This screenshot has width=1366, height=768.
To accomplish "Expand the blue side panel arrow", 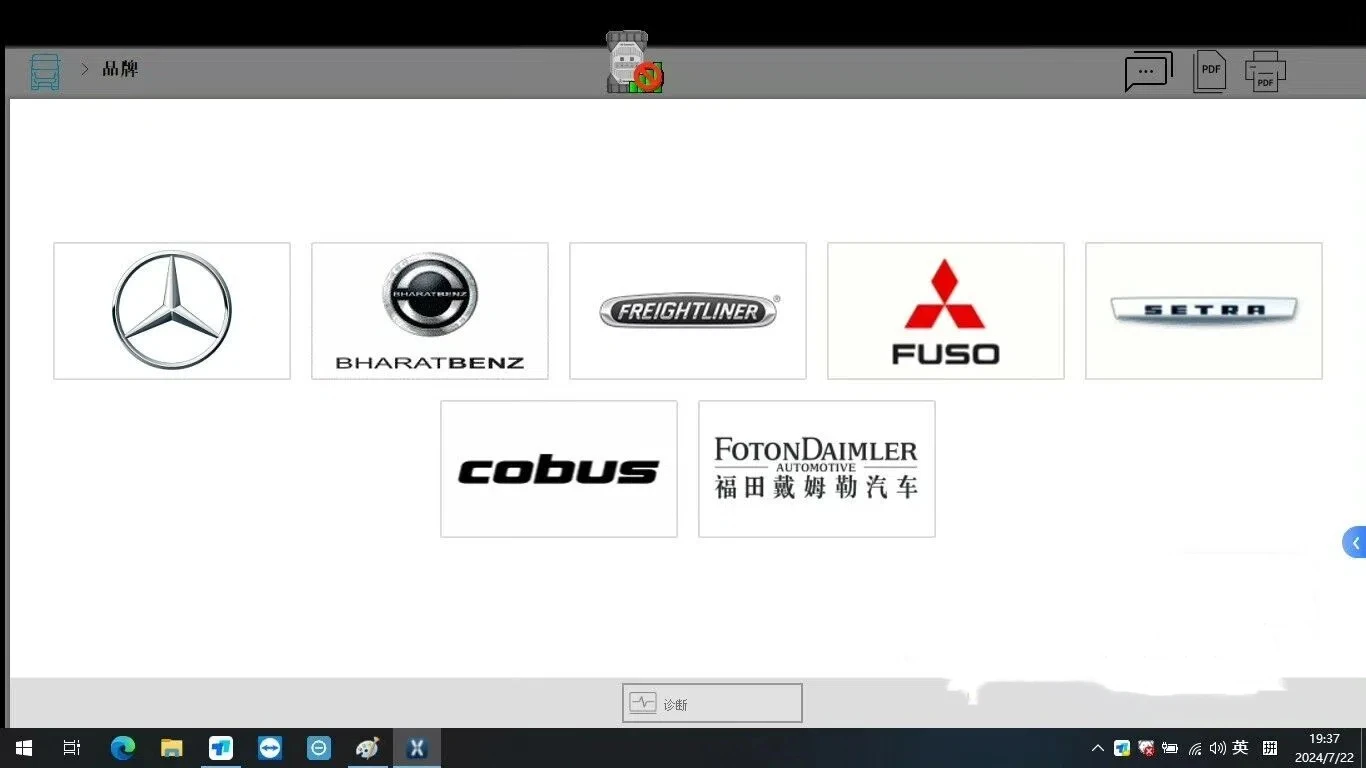I will (1354, 543).
